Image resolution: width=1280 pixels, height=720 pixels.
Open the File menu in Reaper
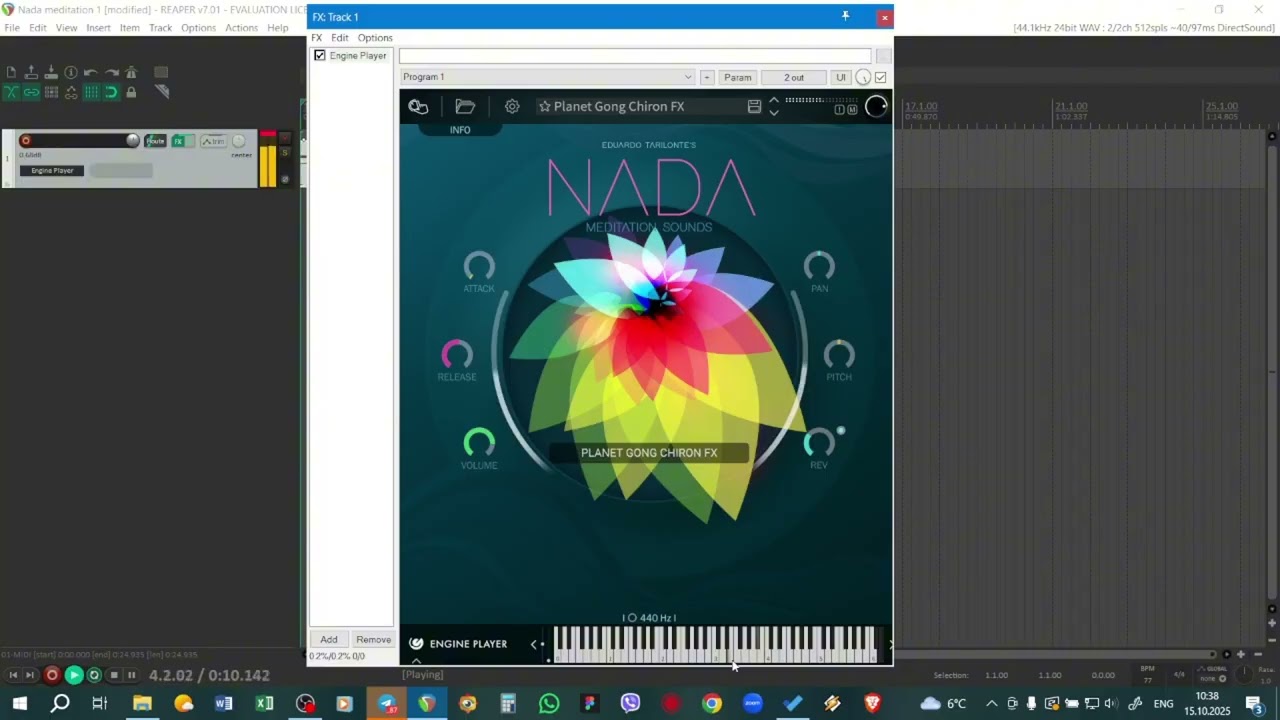click(12, 28)
